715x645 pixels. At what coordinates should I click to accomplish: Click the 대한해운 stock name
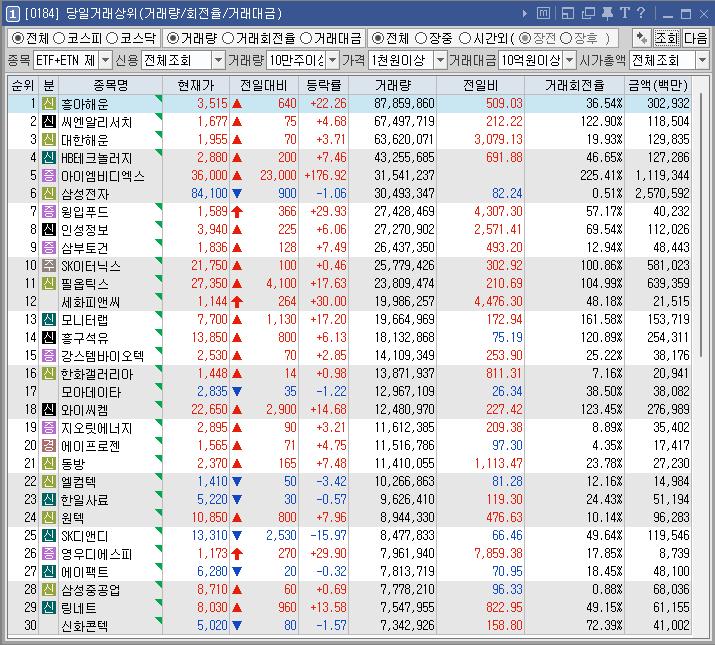point(85,140)
